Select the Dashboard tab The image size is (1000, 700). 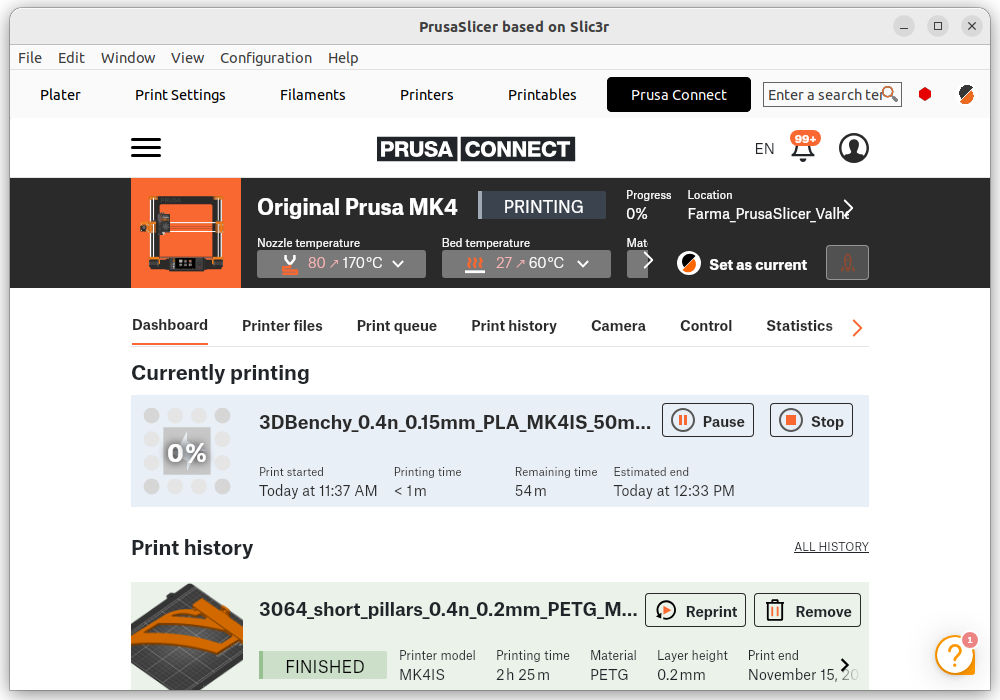170,326
